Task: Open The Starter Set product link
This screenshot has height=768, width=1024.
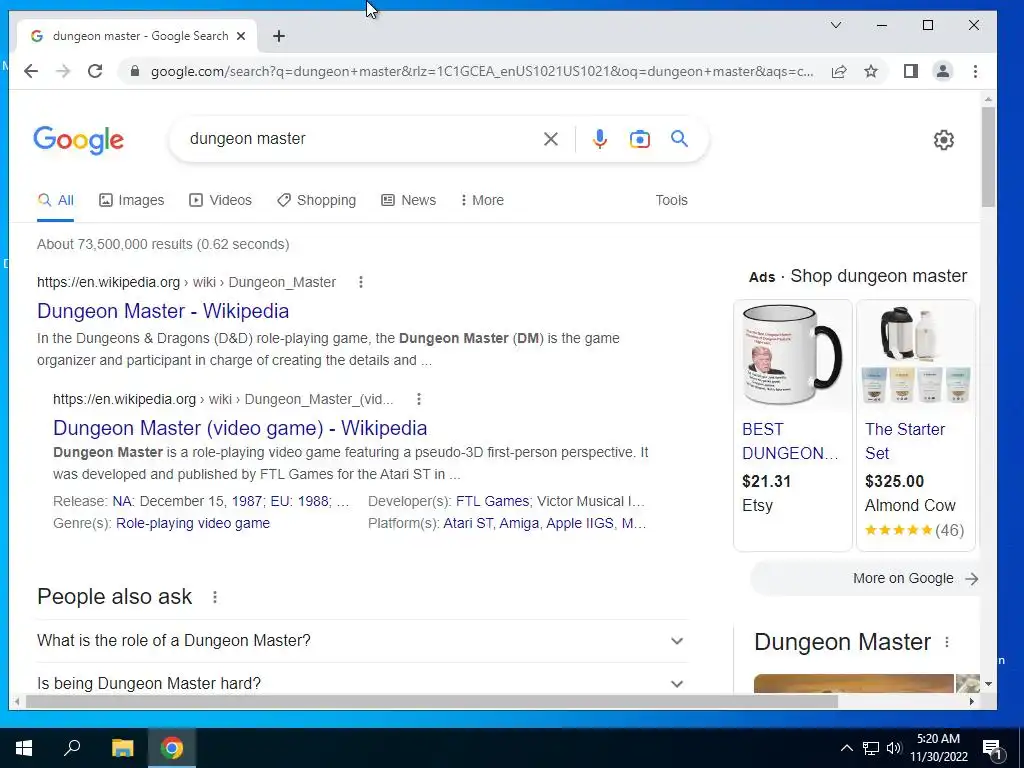Action: click(x=904, y=441)
